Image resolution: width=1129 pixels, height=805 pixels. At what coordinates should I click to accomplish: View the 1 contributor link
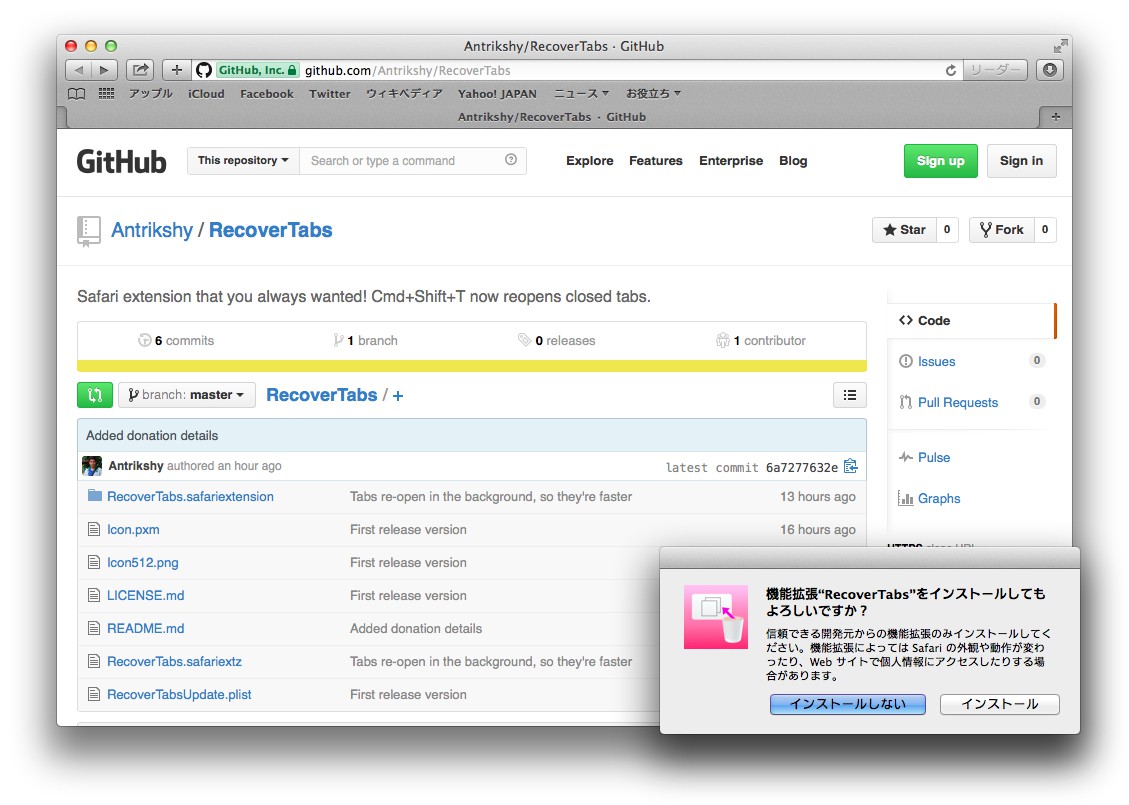(x=760, y=341)
